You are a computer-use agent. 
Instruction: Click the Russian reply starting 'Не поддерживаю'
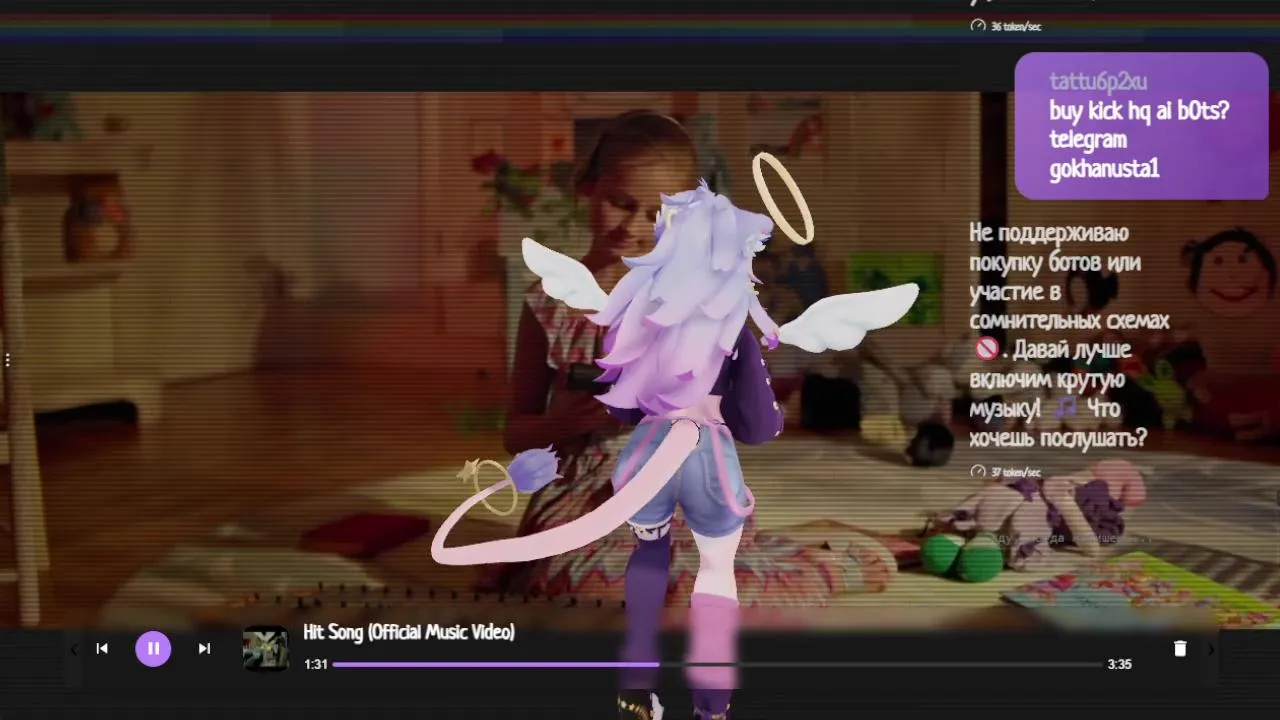[x=1068, y=335]
